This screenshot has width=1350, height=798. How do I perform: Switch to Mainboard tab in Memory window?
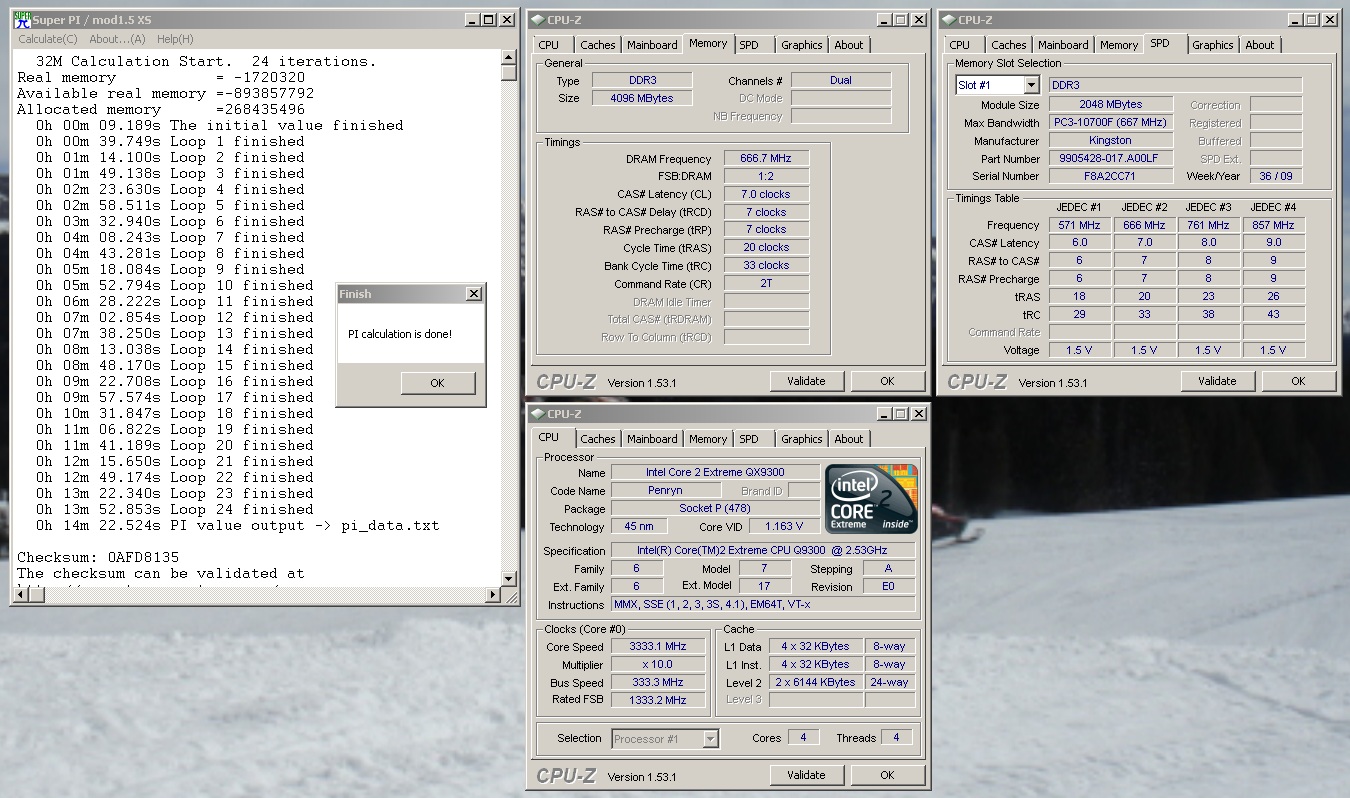pyautogui.click(x=652, y=45)
